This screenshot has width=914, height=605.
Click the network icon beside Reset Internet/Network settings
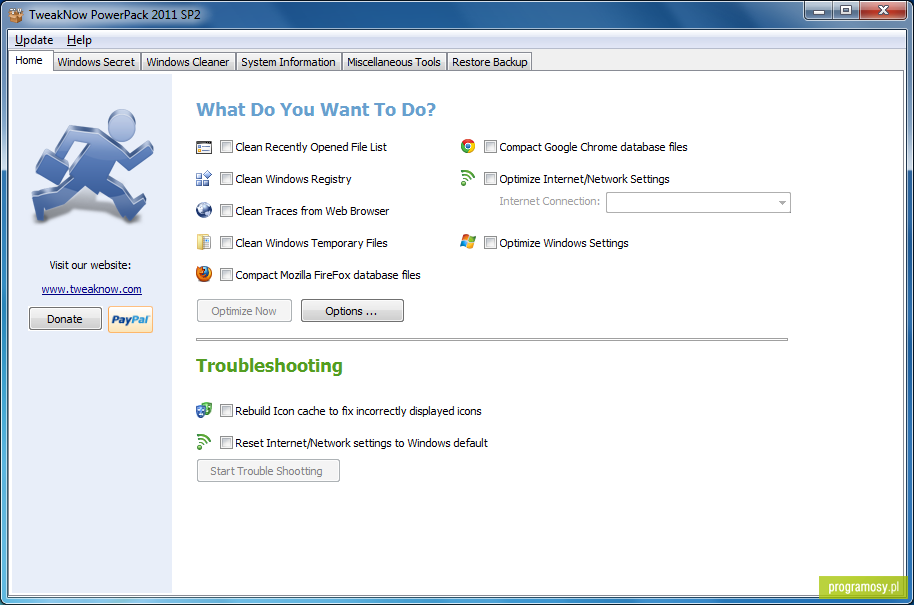pyautogui.click(x=203, y=442)
